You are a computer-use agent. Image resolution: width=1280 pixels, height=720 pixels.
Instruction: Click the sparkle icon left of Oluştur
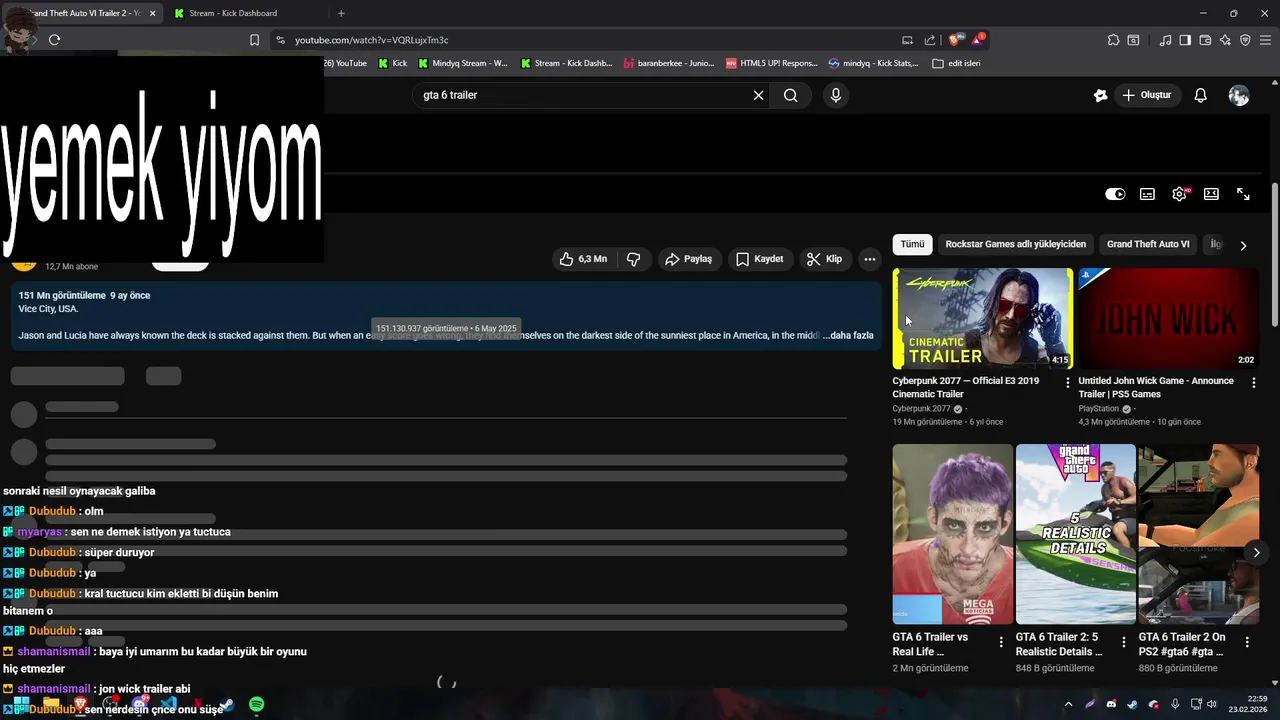point(1100,95)
